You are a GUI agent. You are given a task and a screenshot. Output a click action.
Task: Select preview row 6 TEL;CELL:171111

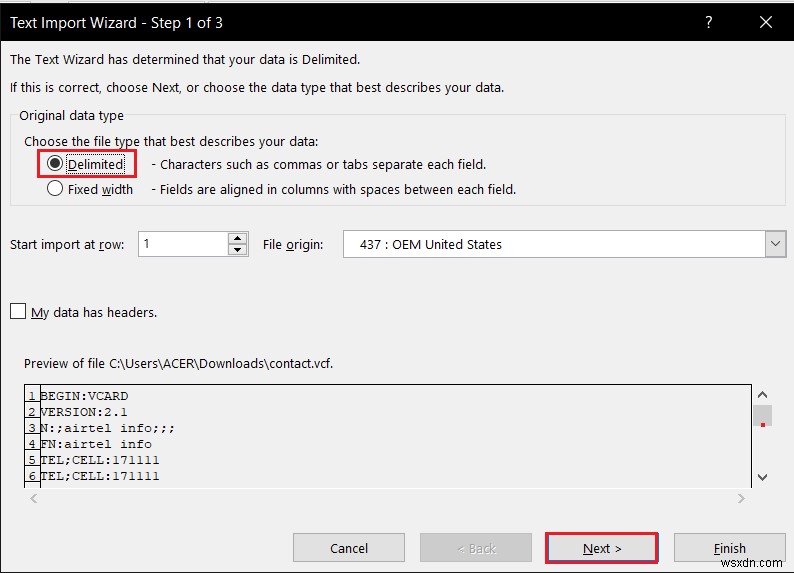click(x=100, y=476)
